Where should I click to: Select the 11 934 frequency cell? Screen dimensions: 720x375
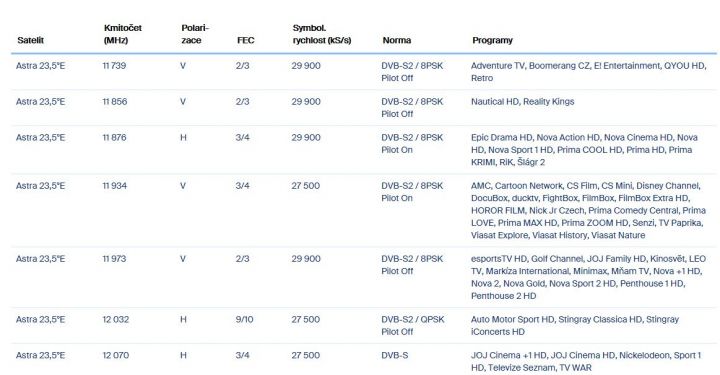pyautogui.click(x=114, y=186)
